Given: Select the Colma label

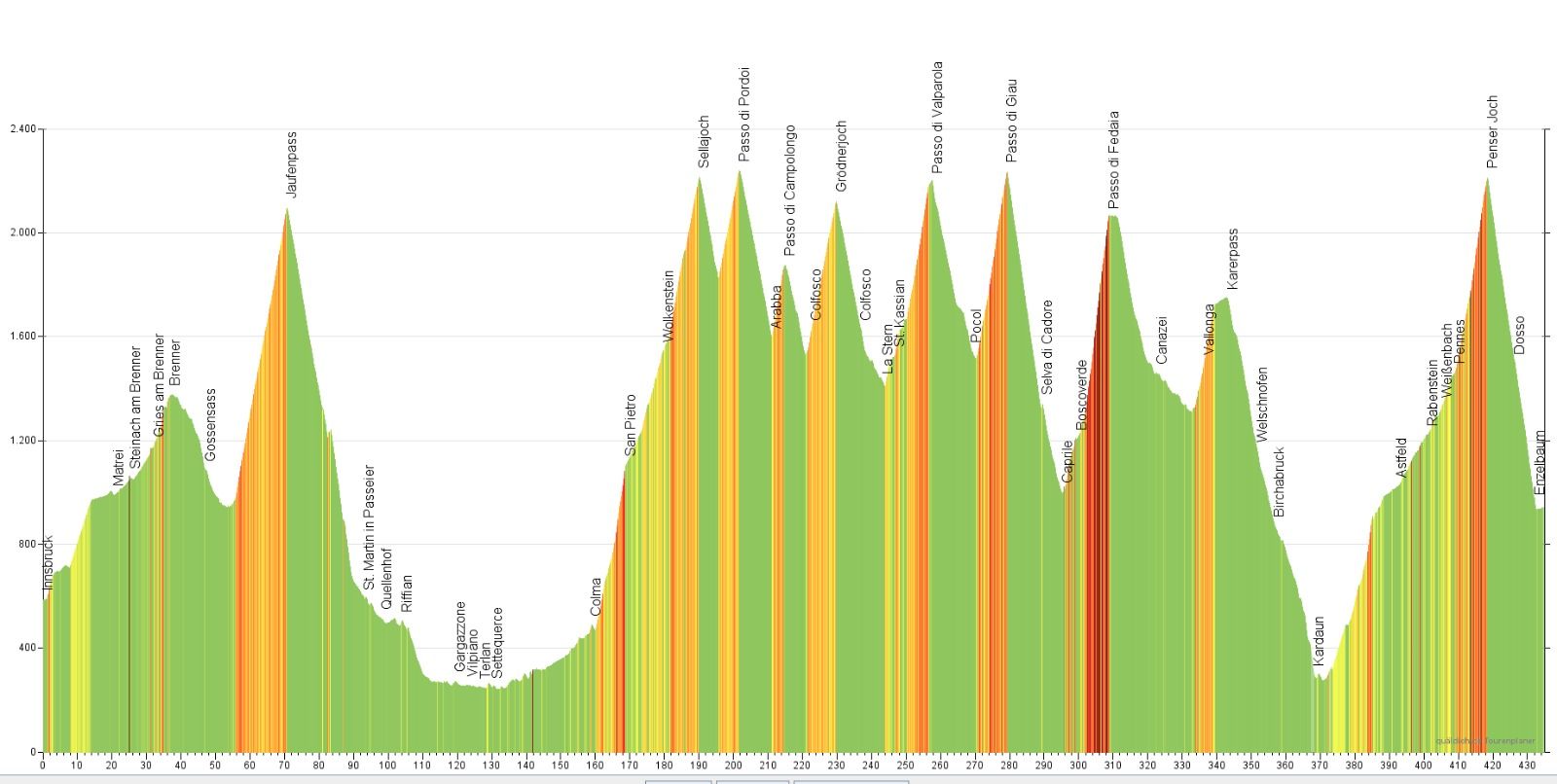Looking at the screenshot, I should click(596, 597).
